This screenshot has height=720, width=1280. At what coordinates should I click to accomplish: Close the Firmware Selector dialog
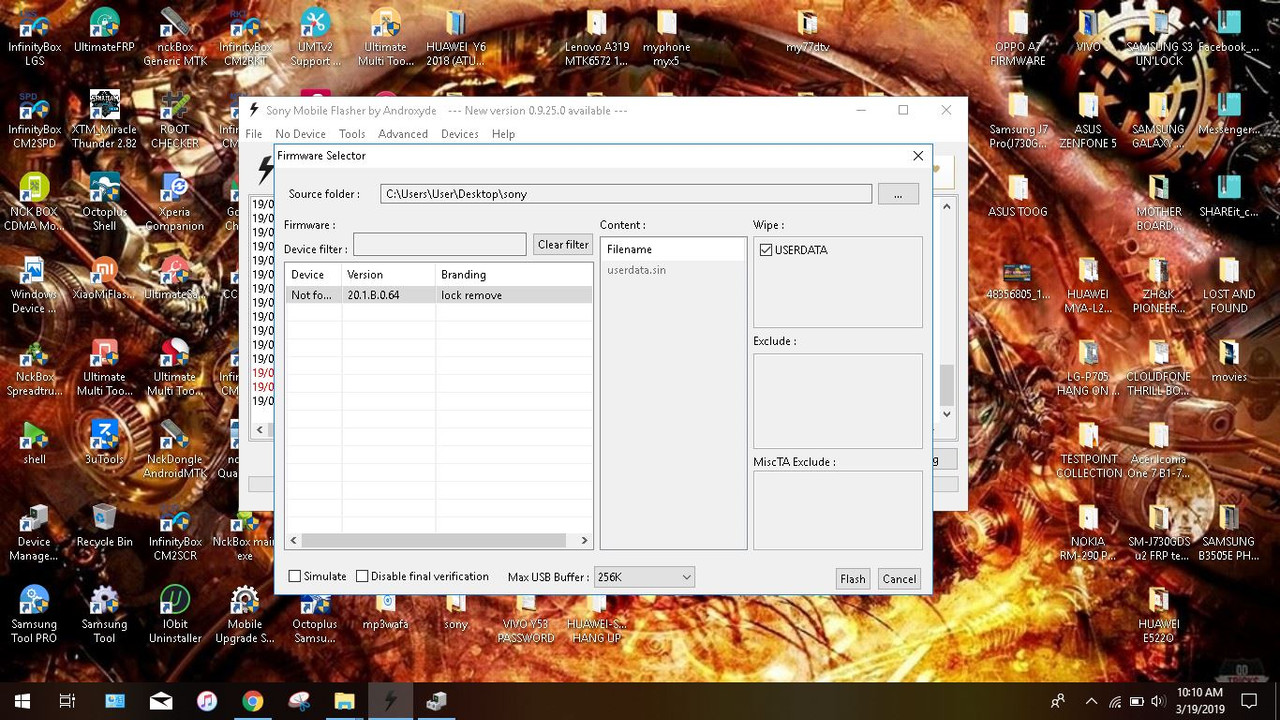[x=918, y=156]
